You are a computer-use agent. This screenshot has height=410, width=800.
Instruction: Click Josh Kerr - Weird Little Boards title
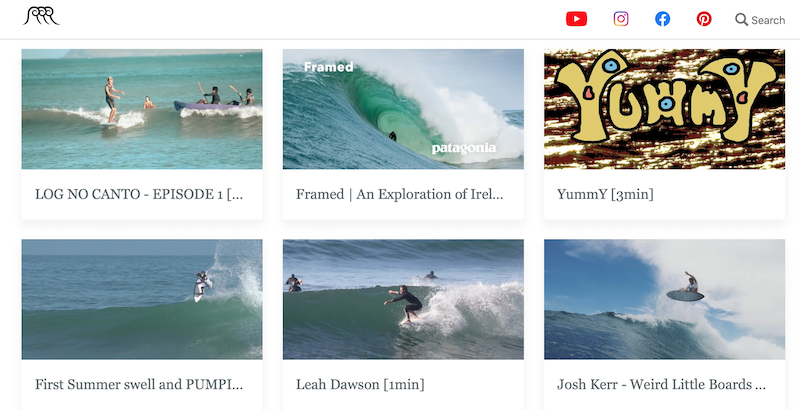661,385
